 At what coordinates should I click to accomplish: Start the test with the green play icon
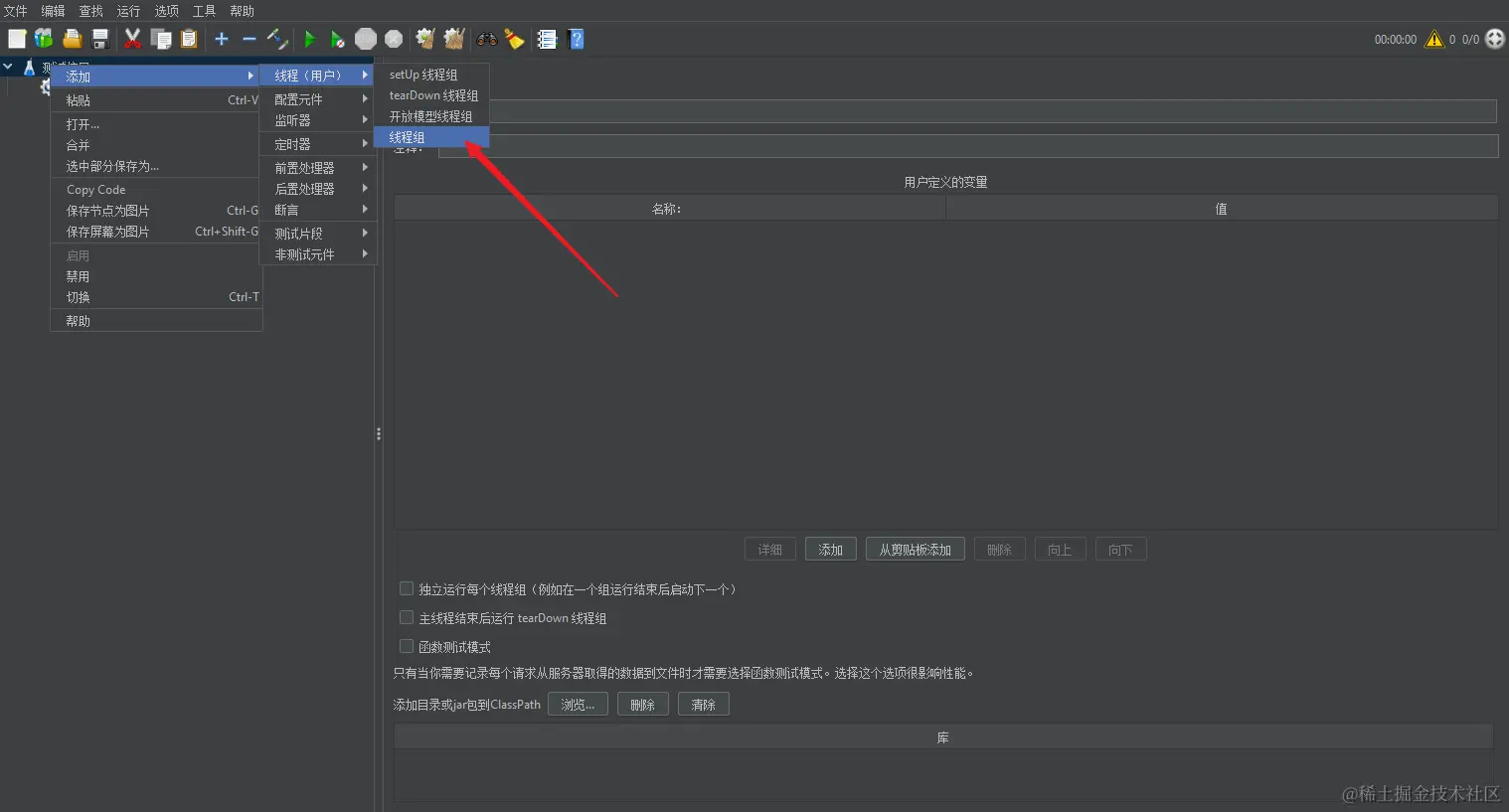tap(309, 39)
